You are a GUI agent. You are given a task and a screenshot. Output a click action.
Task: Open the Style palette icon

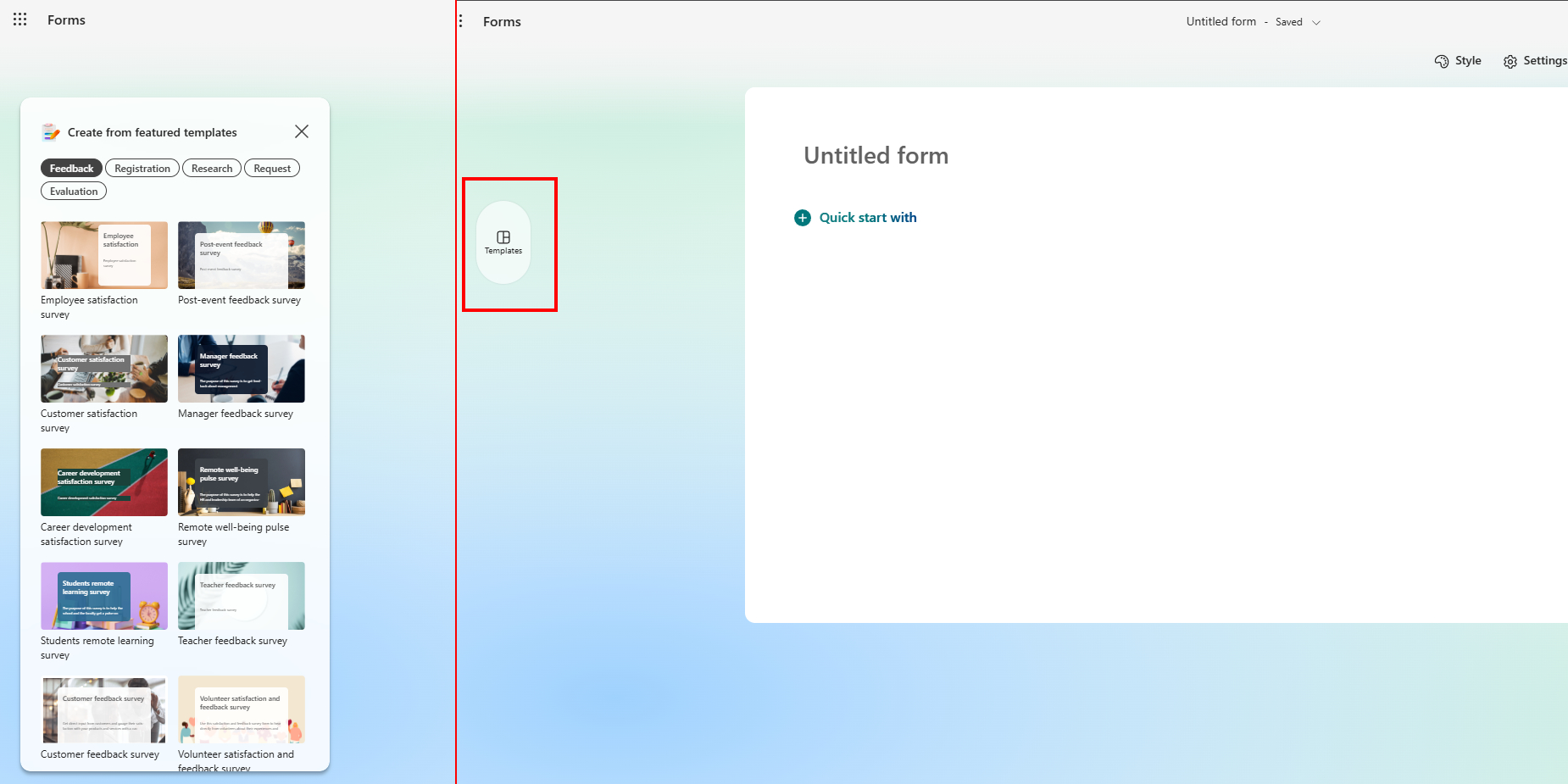pos(1442,61)
